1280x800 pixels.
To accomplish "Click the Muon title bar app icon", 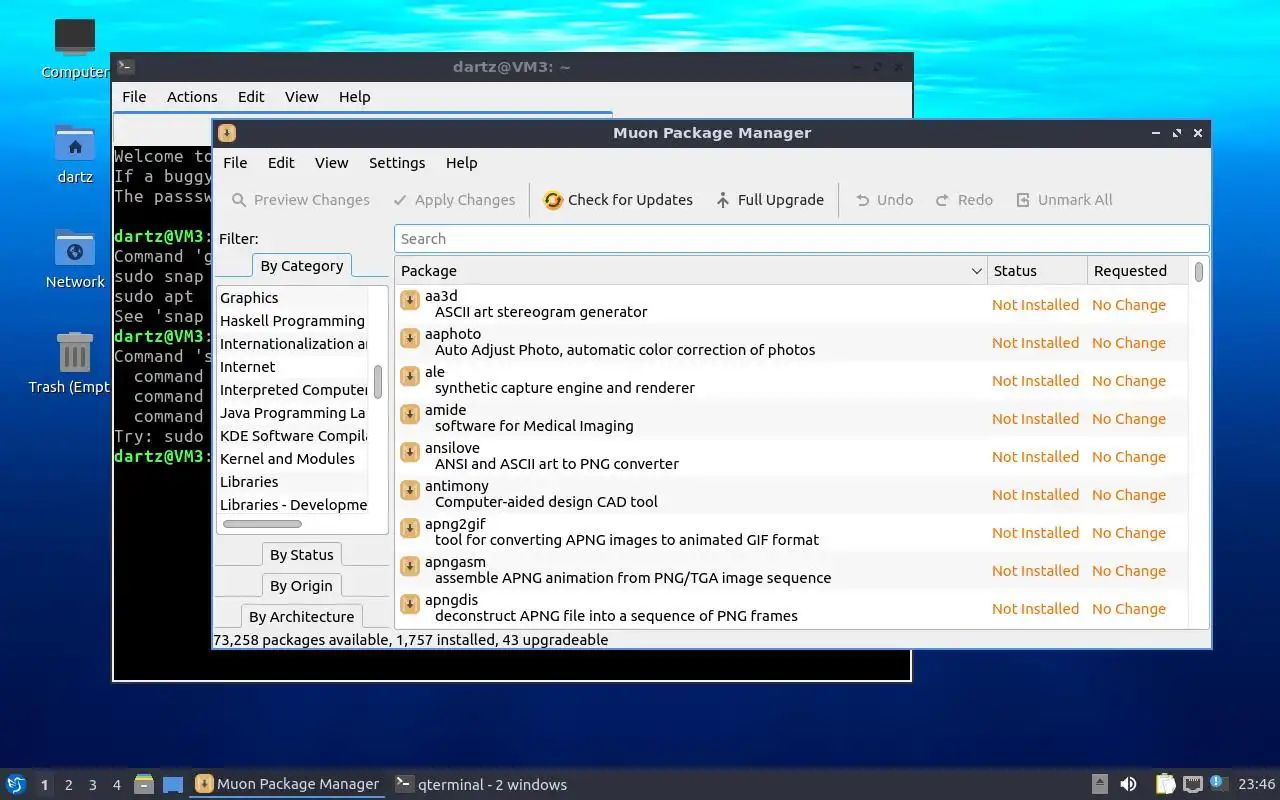I will [227, 133].
